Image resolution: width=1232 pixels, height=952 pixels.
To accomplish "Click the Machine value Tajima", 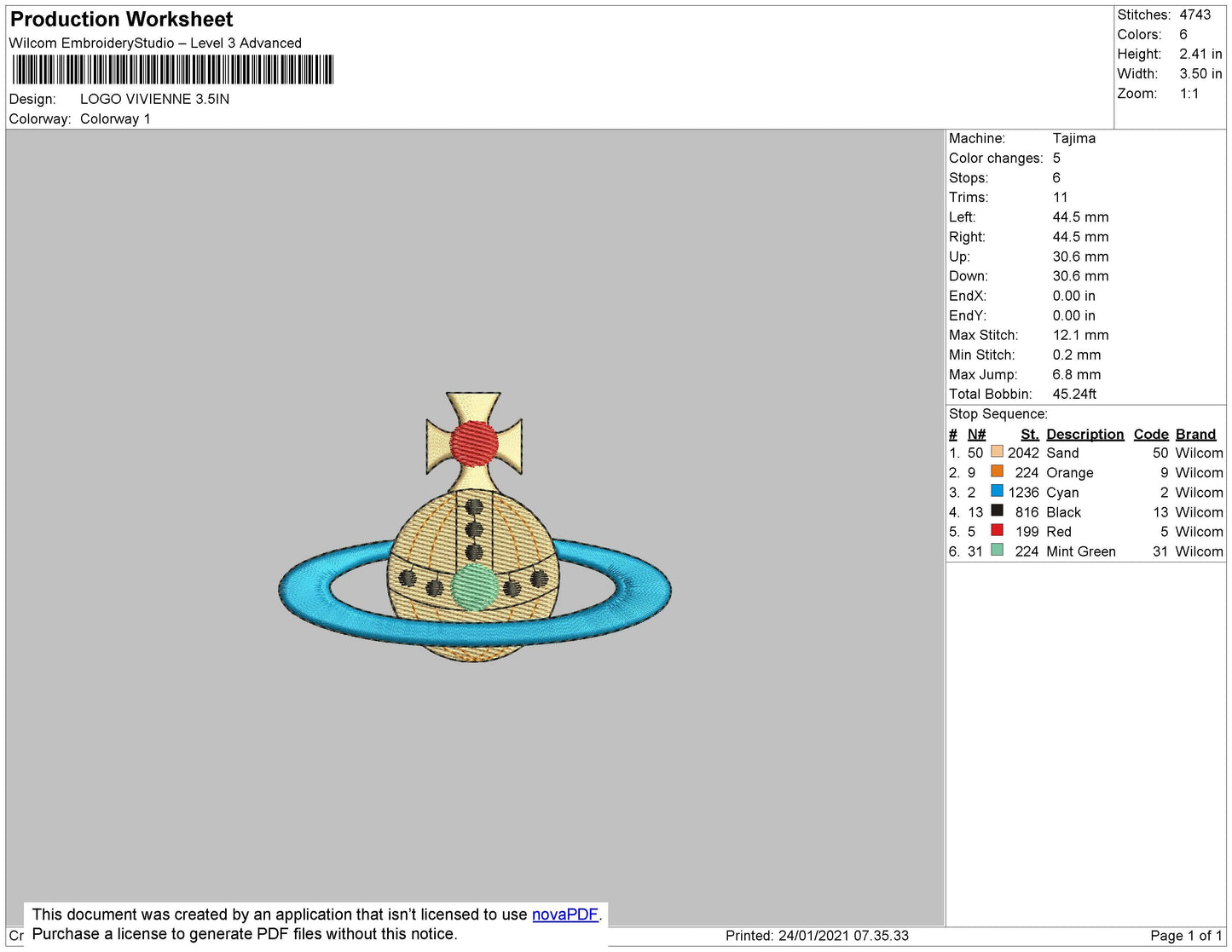I will click(1074, 138).
